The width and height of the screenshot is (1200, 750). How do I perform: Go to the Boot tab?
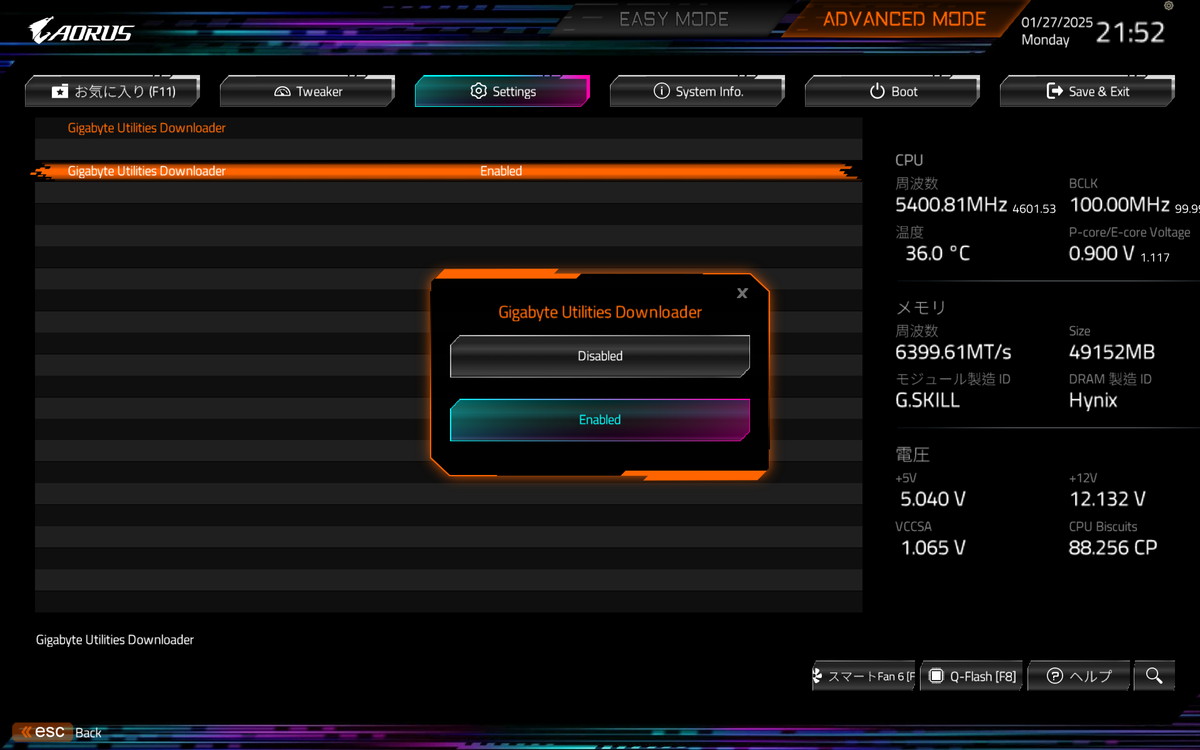point(892,91)
